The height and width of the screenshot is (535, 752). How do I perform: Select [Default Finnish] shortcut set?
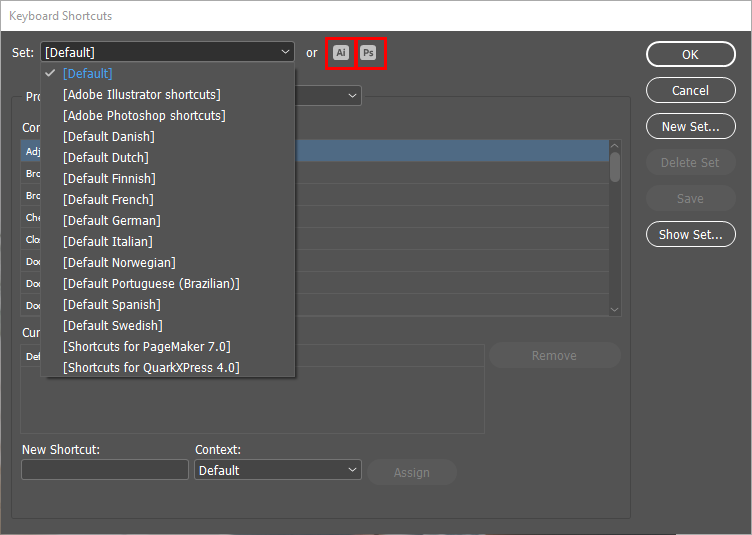(x=168, y=179)
